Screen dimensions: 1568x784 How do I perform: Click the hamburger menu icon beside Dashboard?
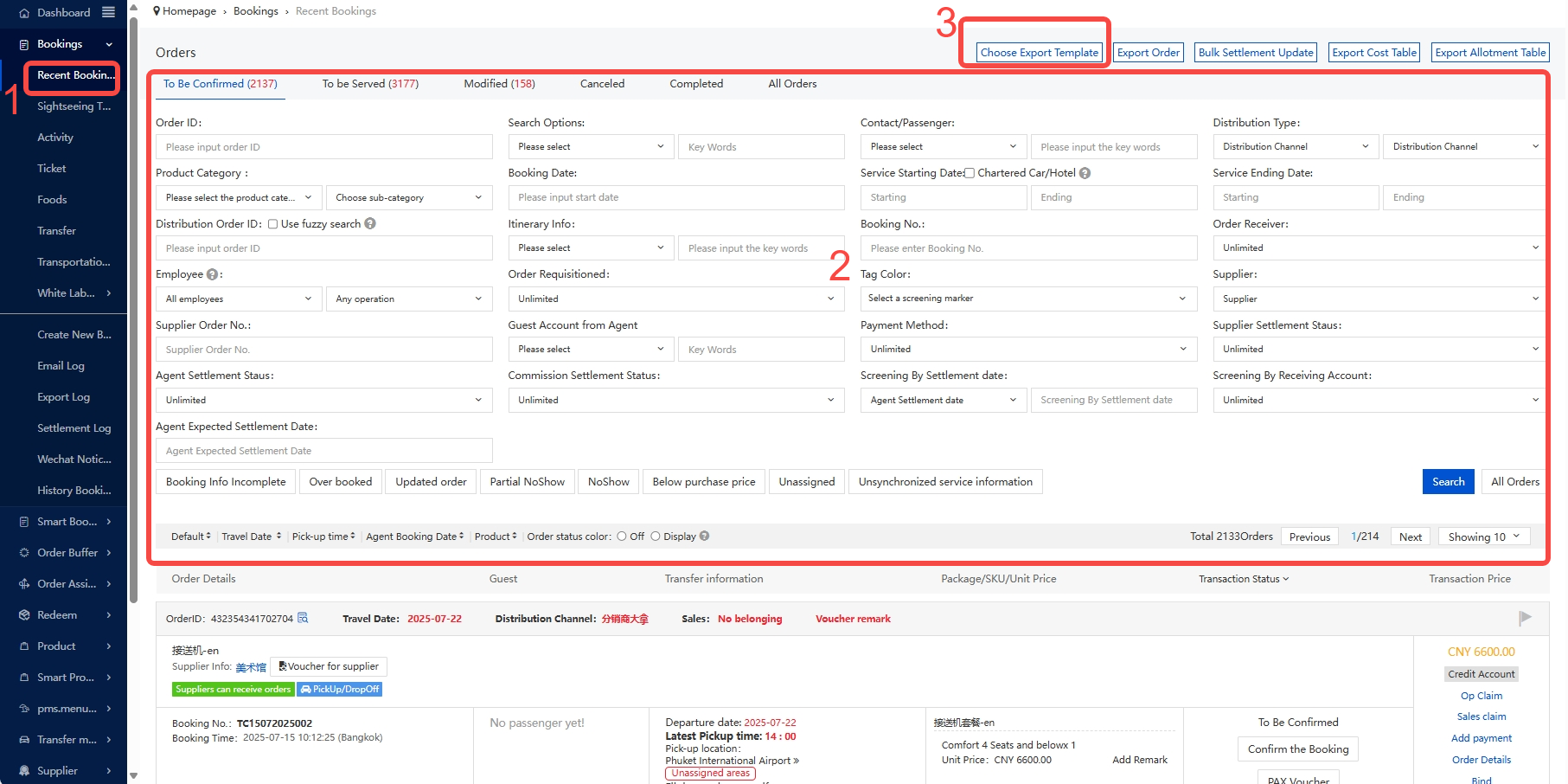pos(108,12)
